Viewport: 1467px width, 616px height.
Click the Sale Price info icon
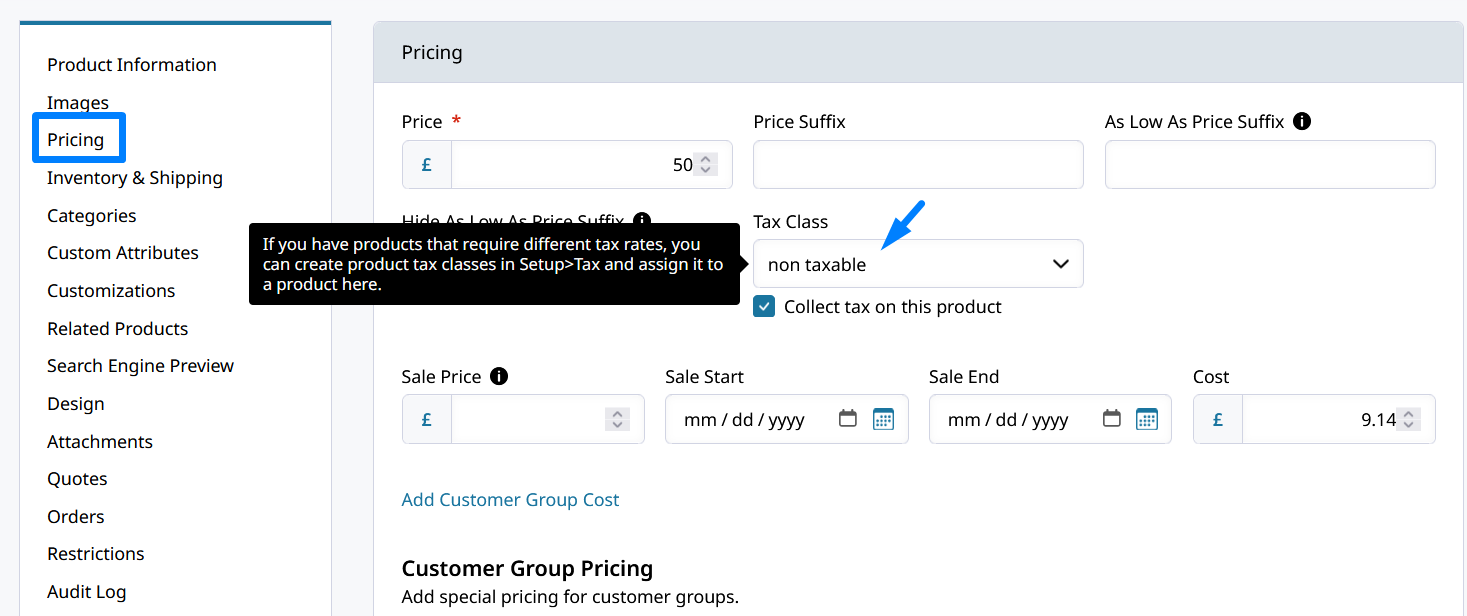point(498,377)
